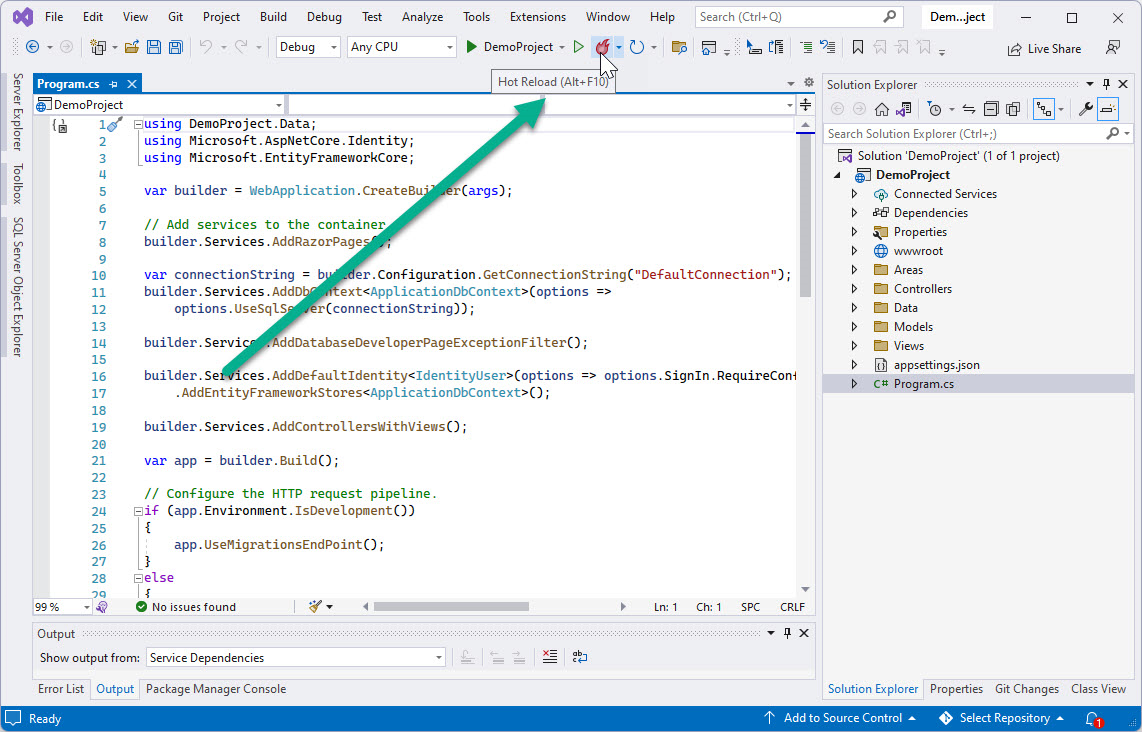Open the DemoProject startup dropdown arrow
This screenshot has width=1142, height=732.
tap(562, 47)
